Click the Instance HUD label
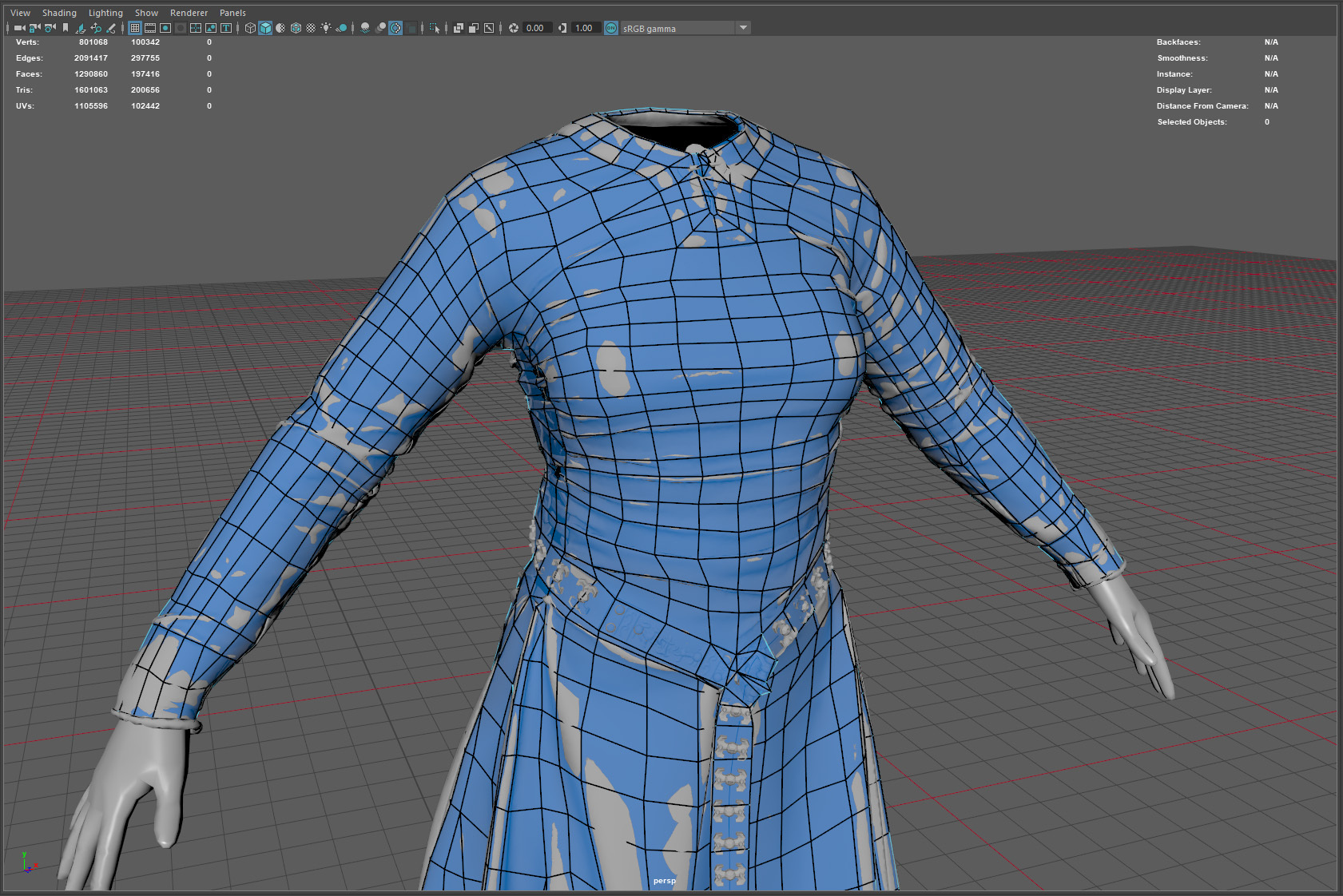 pyautogui.click(x=1174, y=74)
